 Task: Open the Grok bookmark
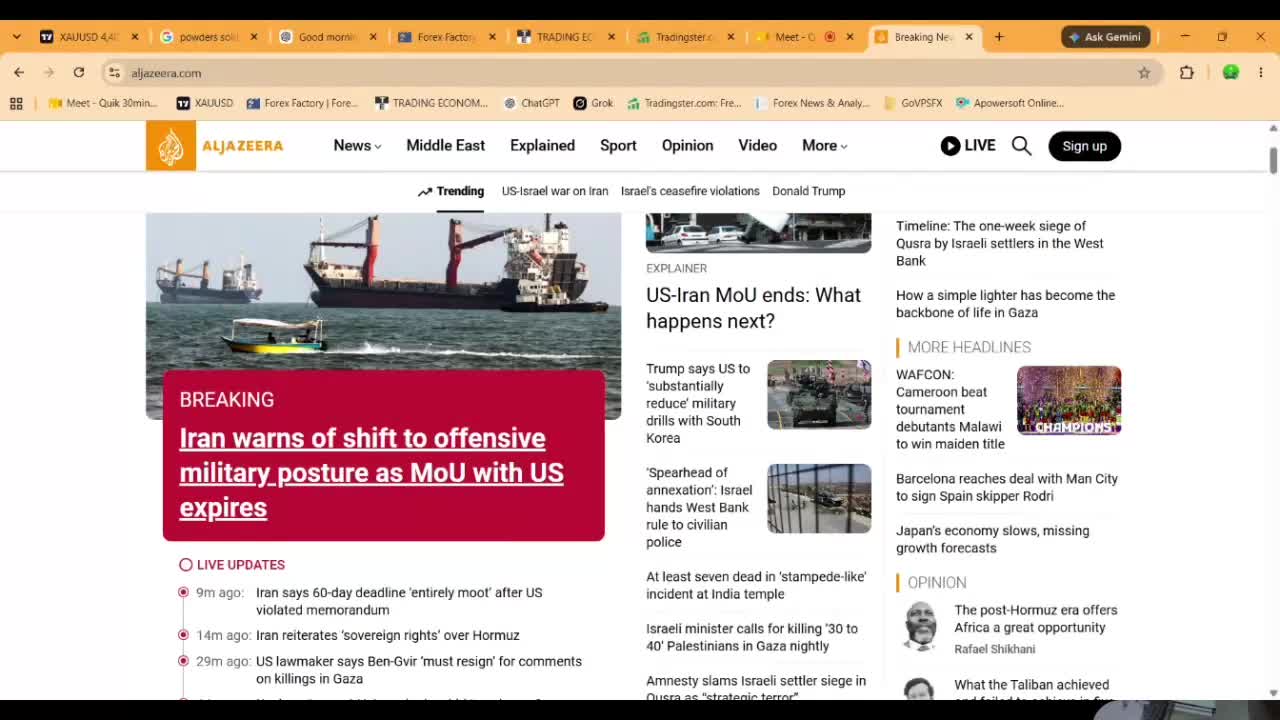(x=593, y=103)
